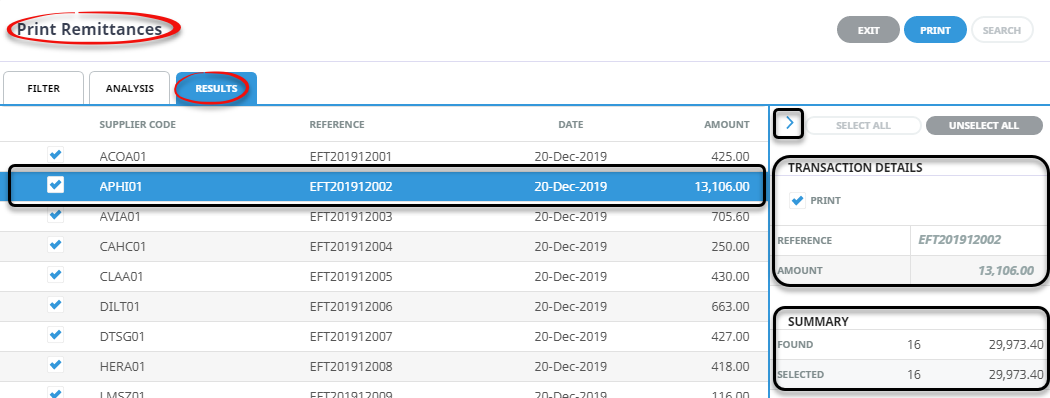This screenshot has width=1050, height=398.
Task: Switch to the FILTER tab
Action: pos(44,88)
